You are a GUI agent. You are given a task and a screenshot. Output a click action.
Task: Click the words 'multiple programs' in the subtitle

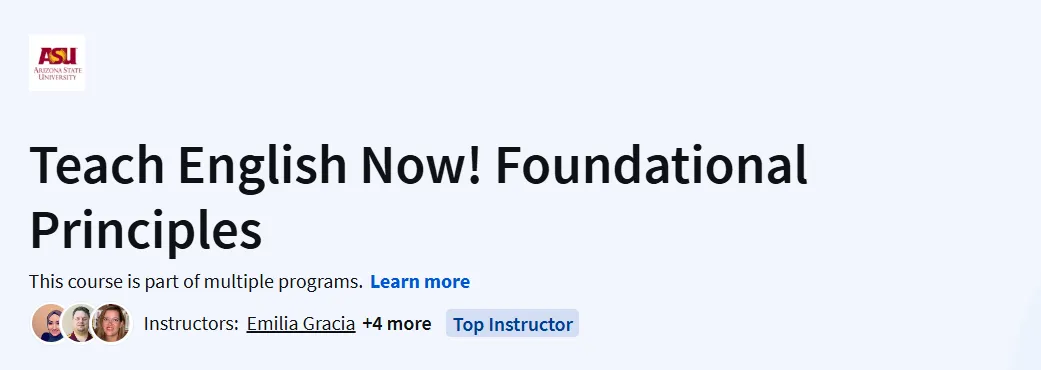(x=283, y=282)
